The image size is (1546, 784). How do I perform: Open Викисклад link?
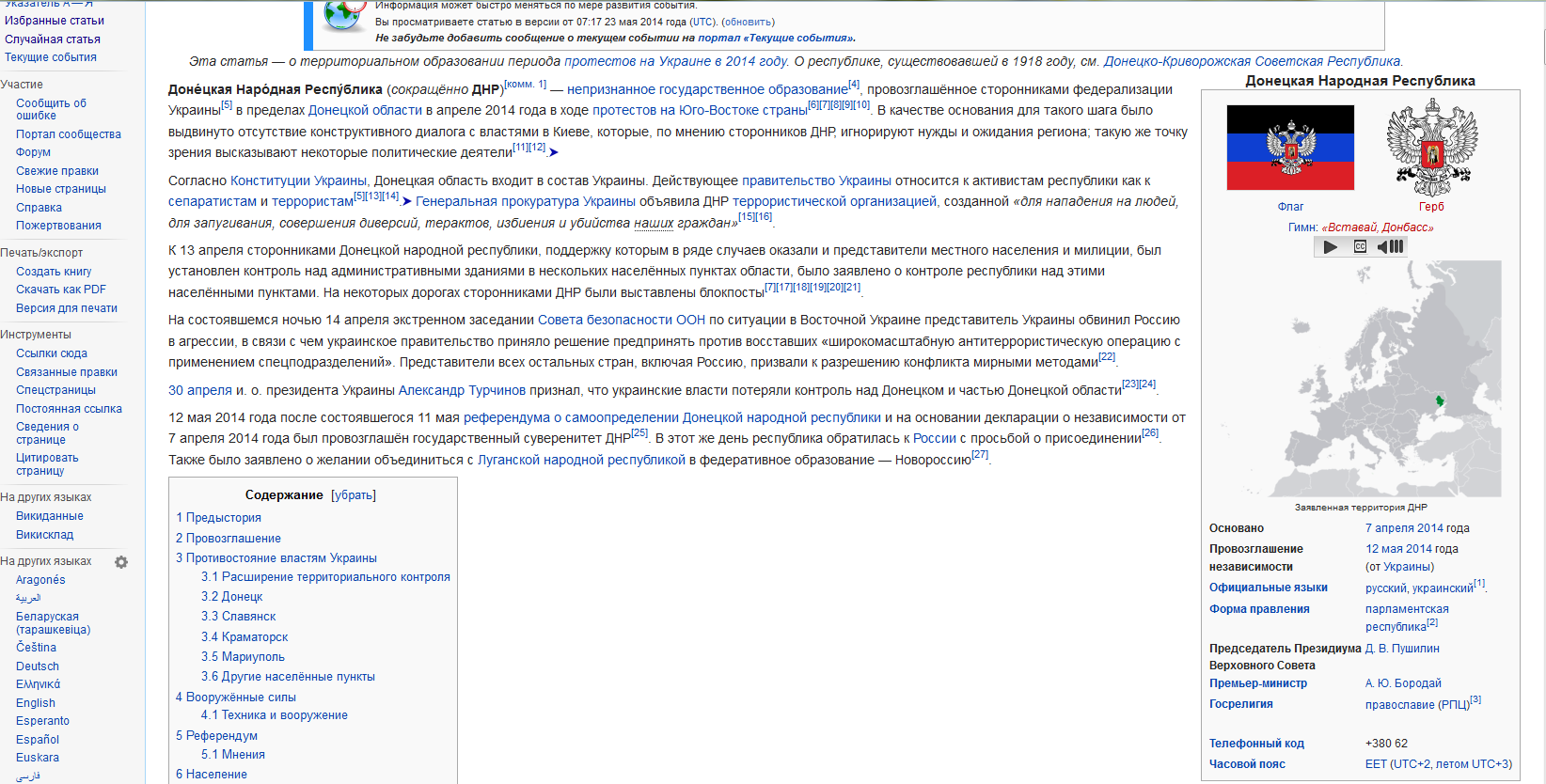[44, 535]
